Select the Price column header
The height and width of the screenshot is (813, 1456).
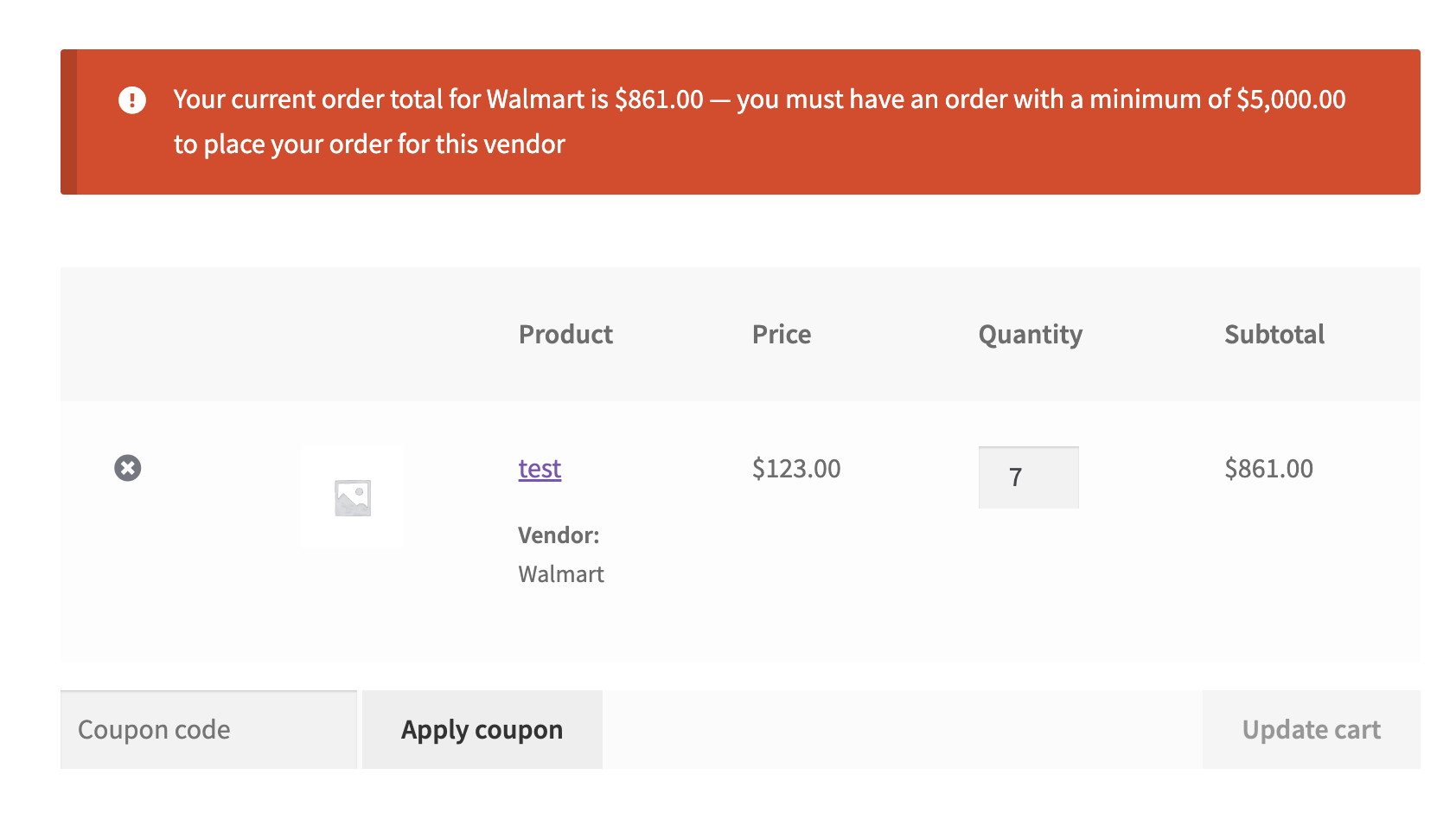782,335
